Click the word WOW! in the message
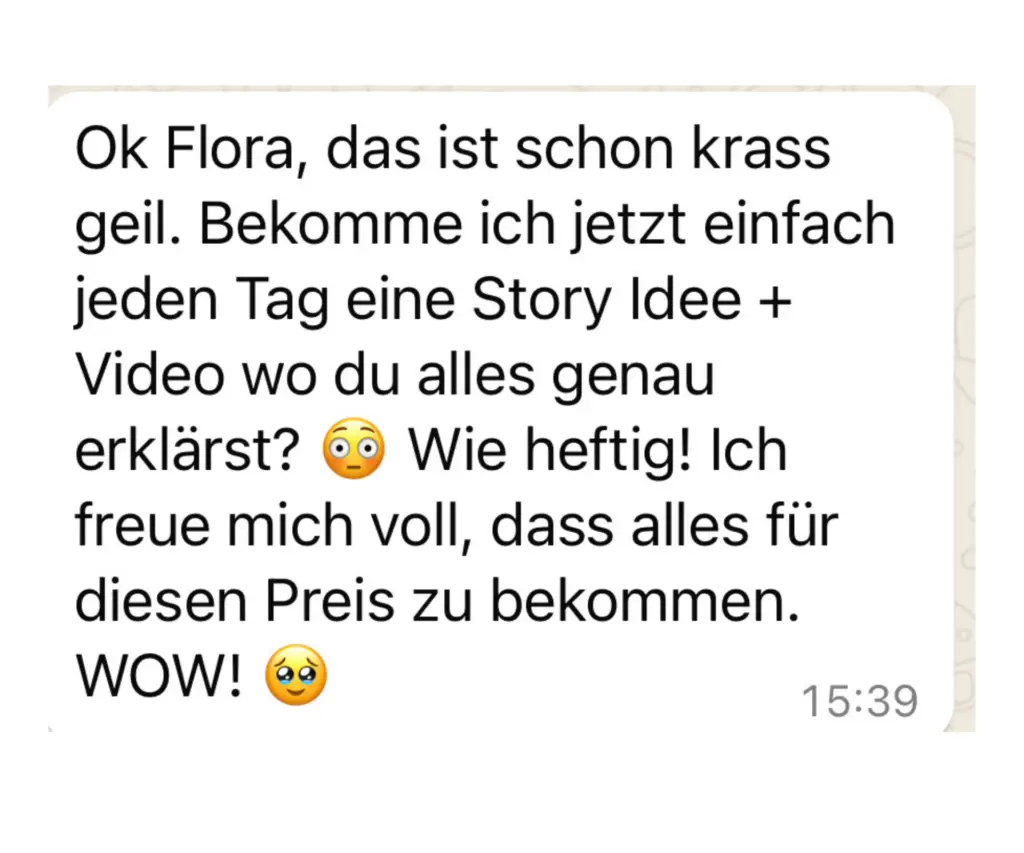The height and width of the screenshot is (853, 1024). (160, 675)
